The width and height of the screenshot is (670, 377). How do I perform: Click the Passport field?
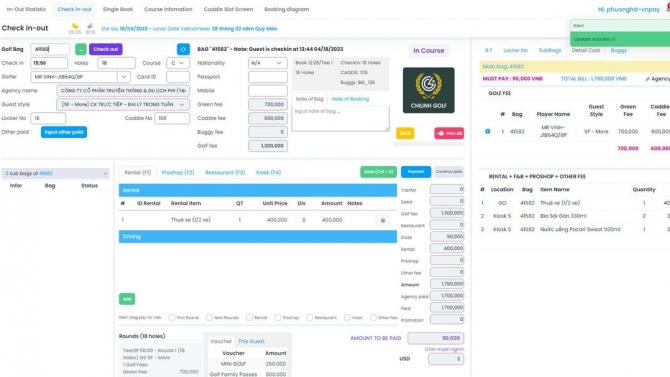click(267, 77)
